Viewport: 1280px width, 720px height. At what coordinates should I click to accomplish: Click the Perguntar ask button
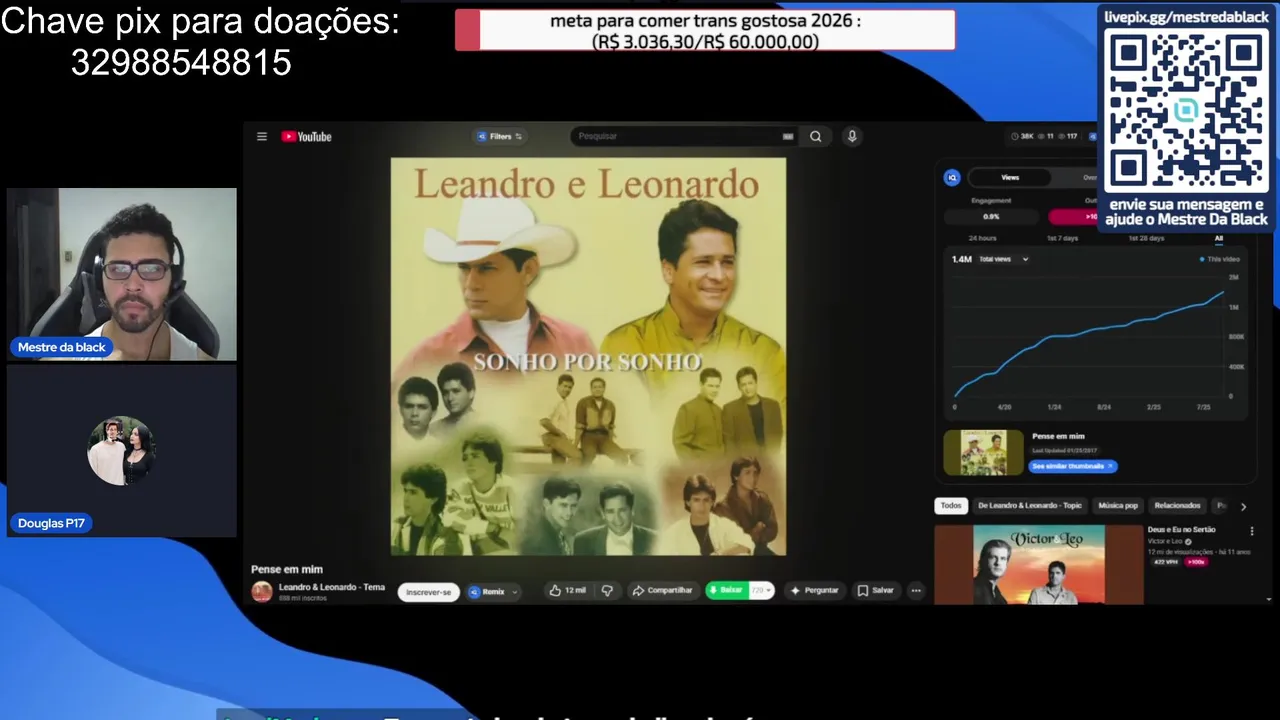[x=815, y=591]
